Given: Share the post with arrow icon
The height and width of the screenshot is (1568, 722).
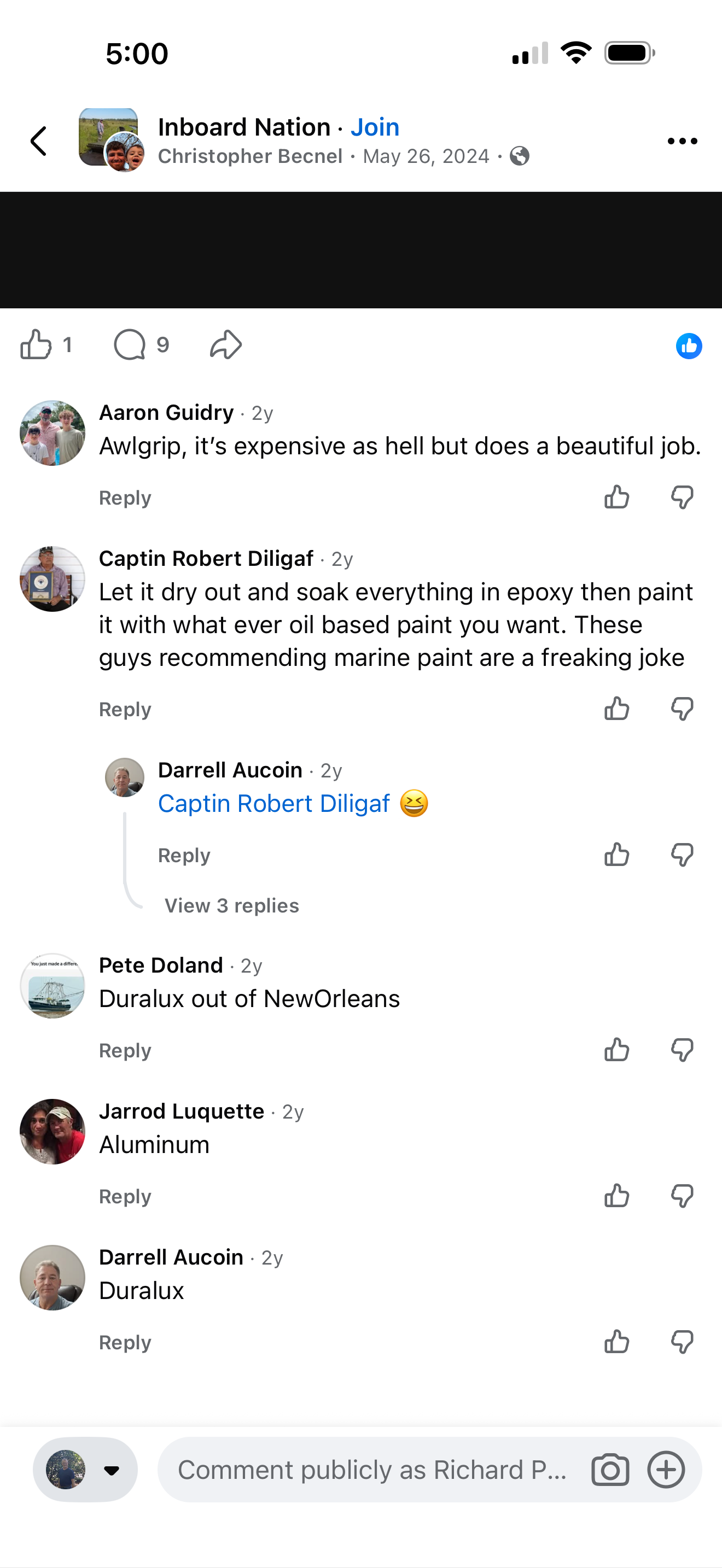Looking at the screenshot, I should [x=226, y=344].
